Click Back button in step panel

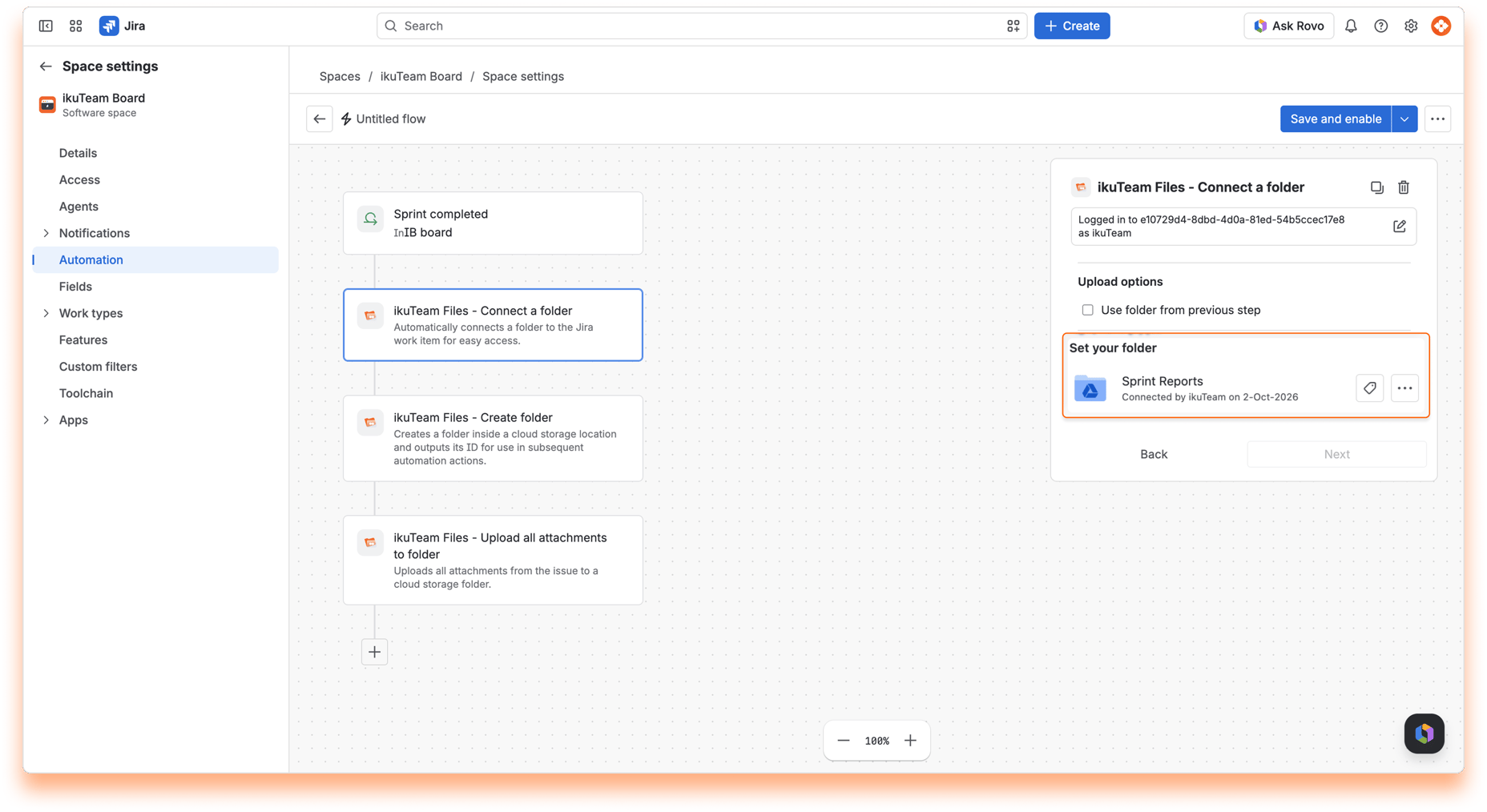coord(1154,454)
